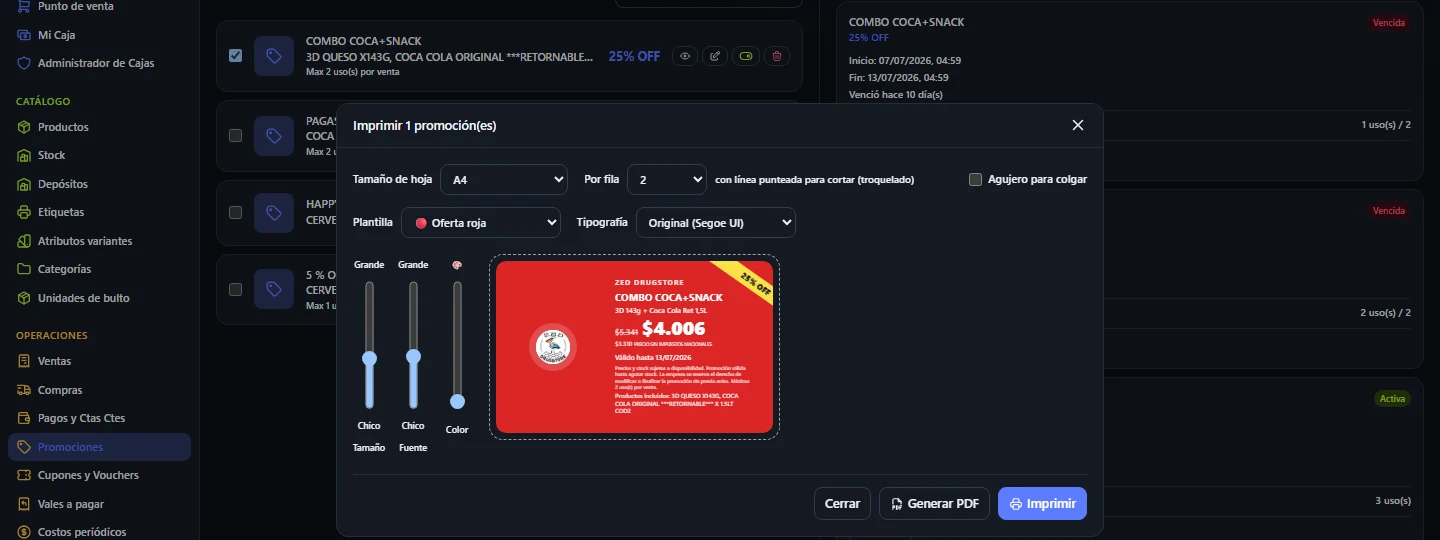
Task: Click the tag icon of the HAPPY promotion row
Action: [274, 212]
